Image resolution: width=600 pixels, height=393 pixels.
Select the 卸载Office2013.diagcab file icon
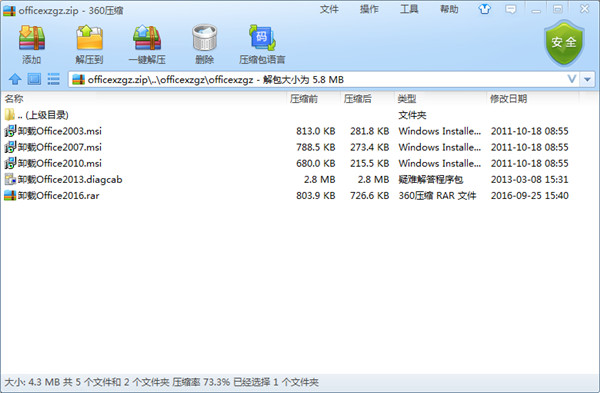pos(10,179)
